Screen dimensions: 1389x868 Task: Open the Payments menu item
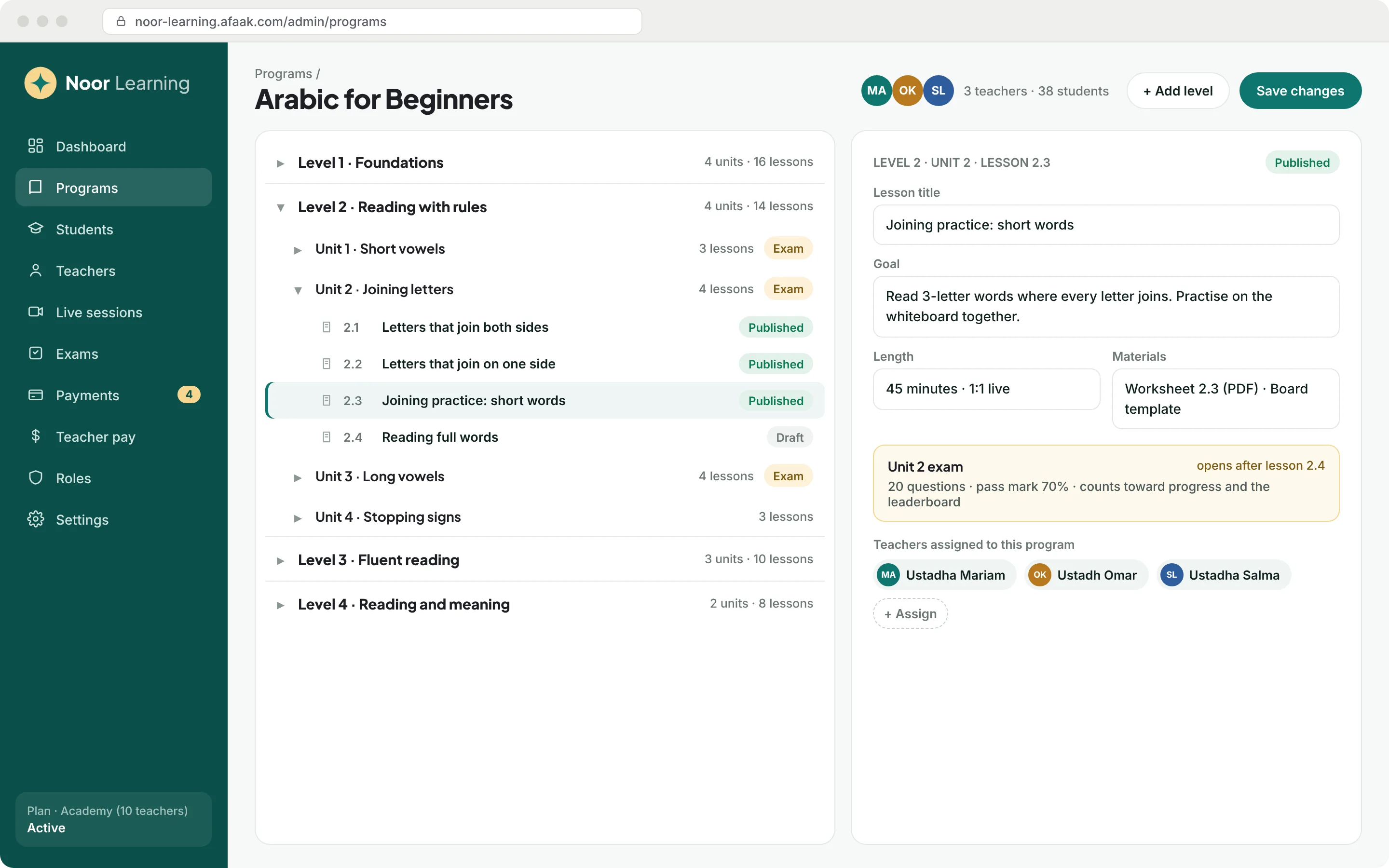pyautogui.click(x=114, y=395)
